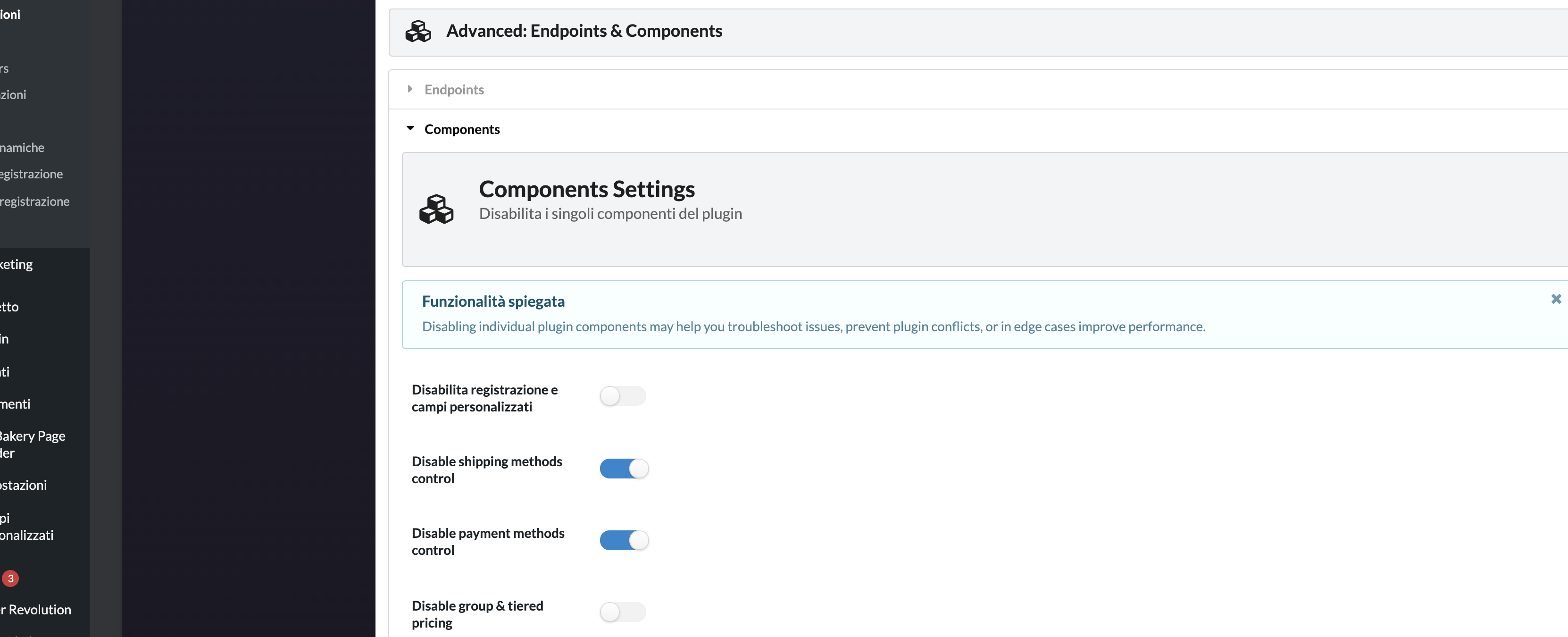This screenshot has height=637, width=1568.
Task: Turn off Disable shipping methods control
Action: 624,469
